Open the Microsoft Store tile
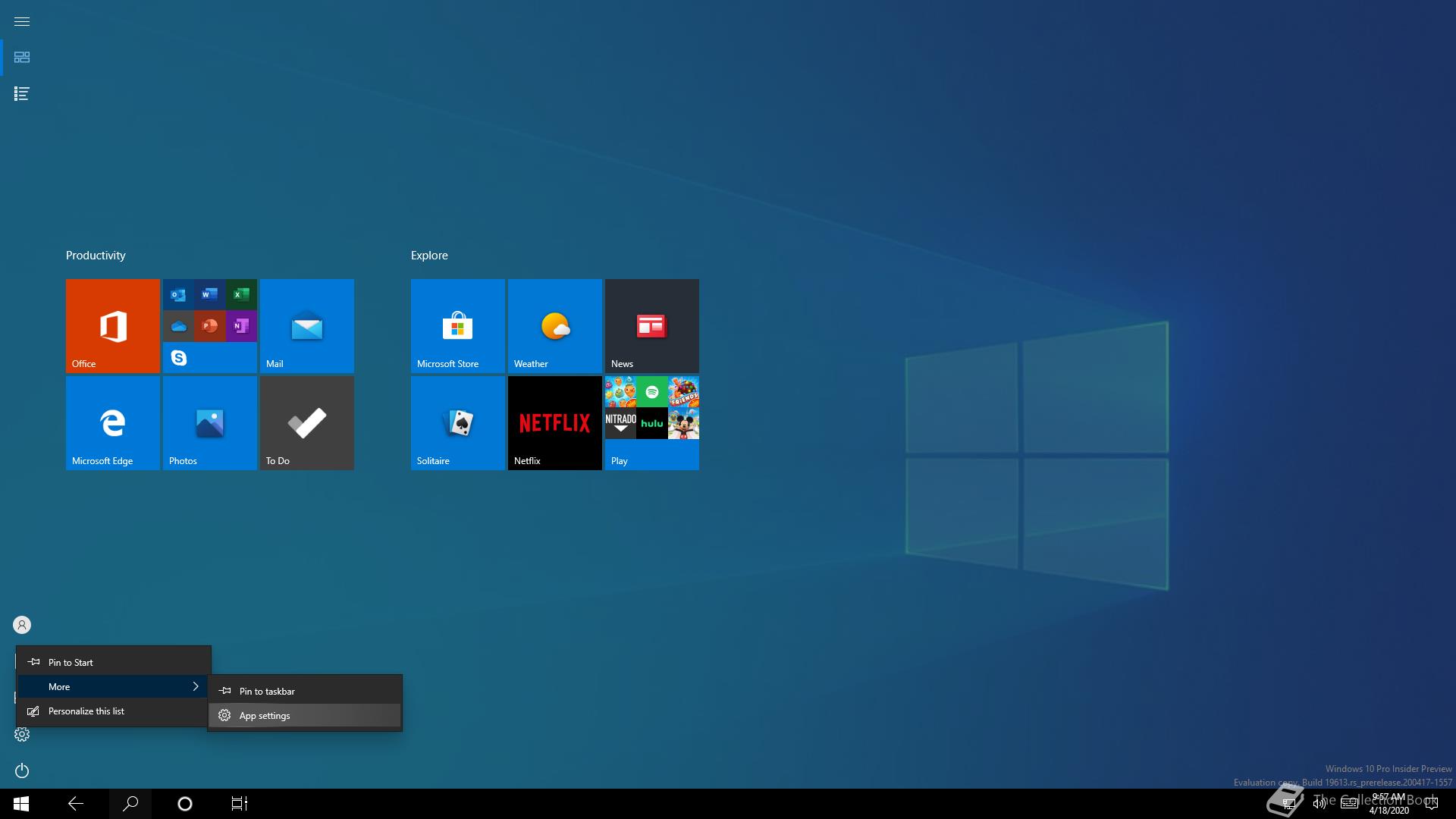 [x=457, y=326]
